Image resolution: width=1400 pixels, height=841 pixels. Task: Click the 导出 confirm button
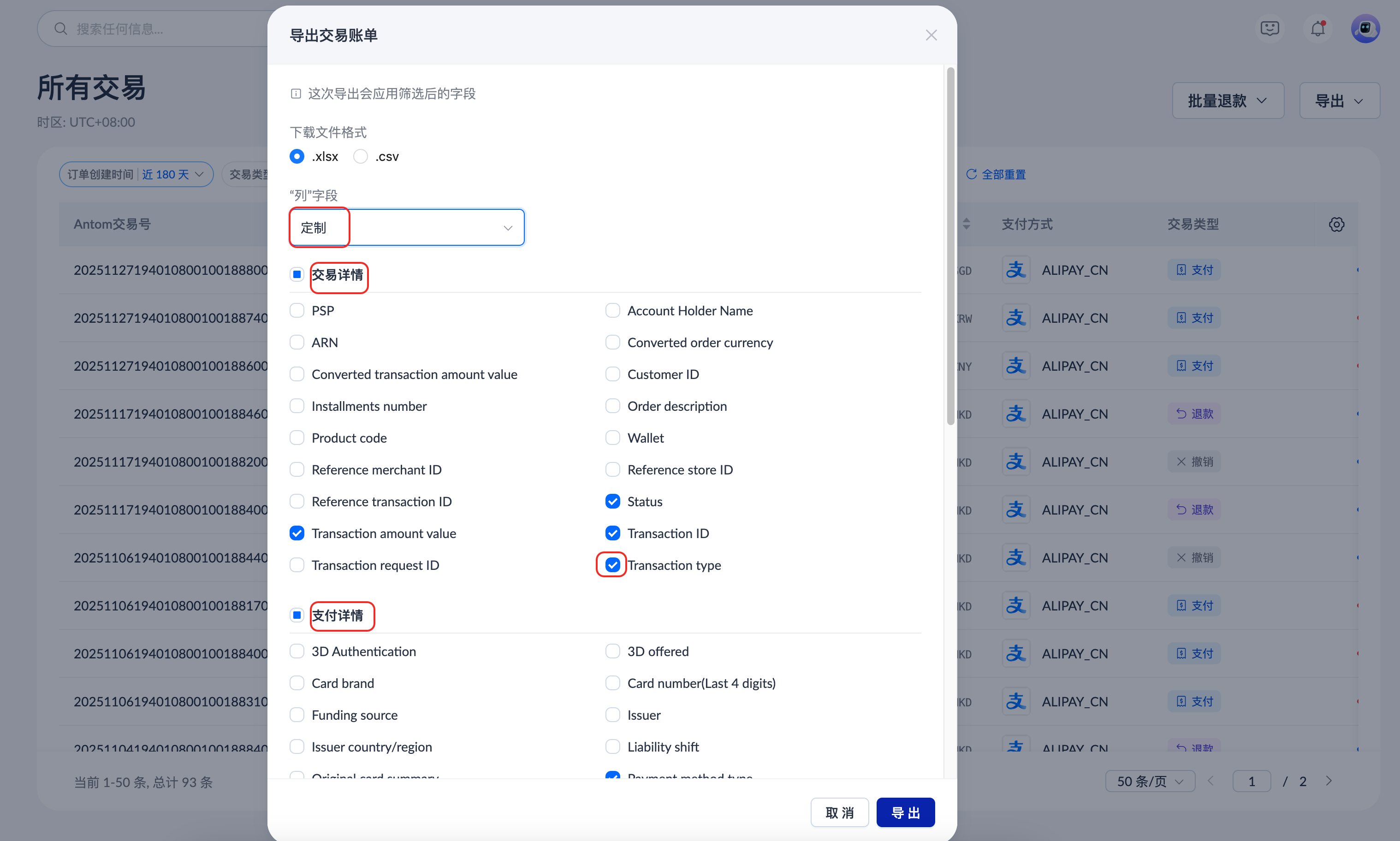[905, 812]
